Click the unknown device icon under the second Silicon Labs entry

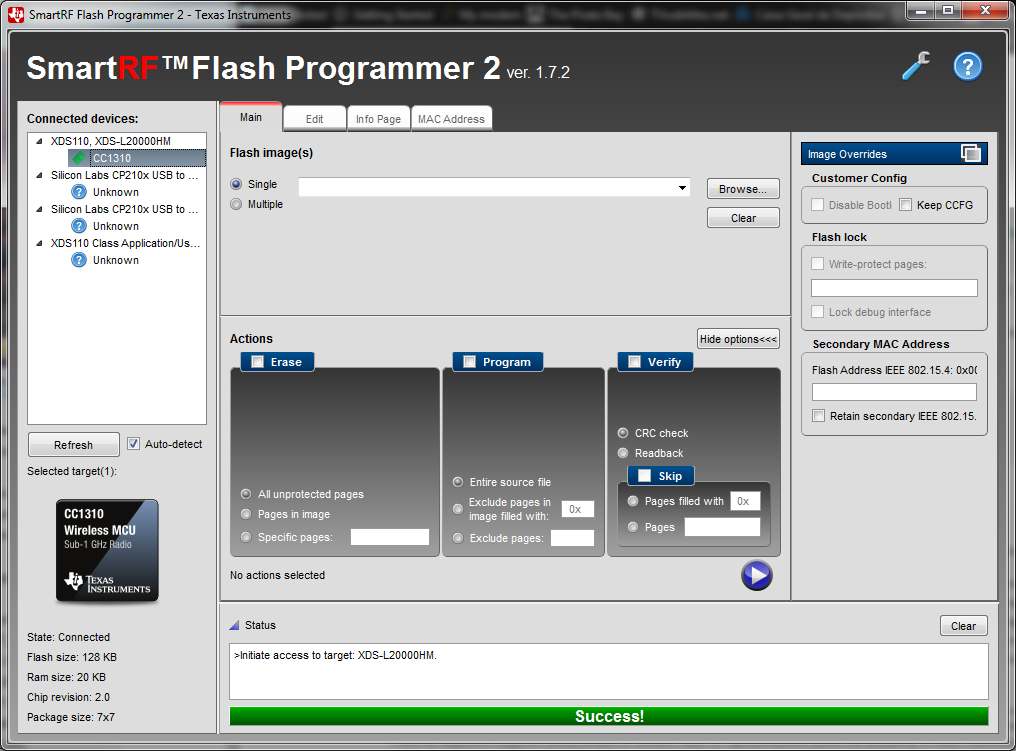(x=78, y=225)
